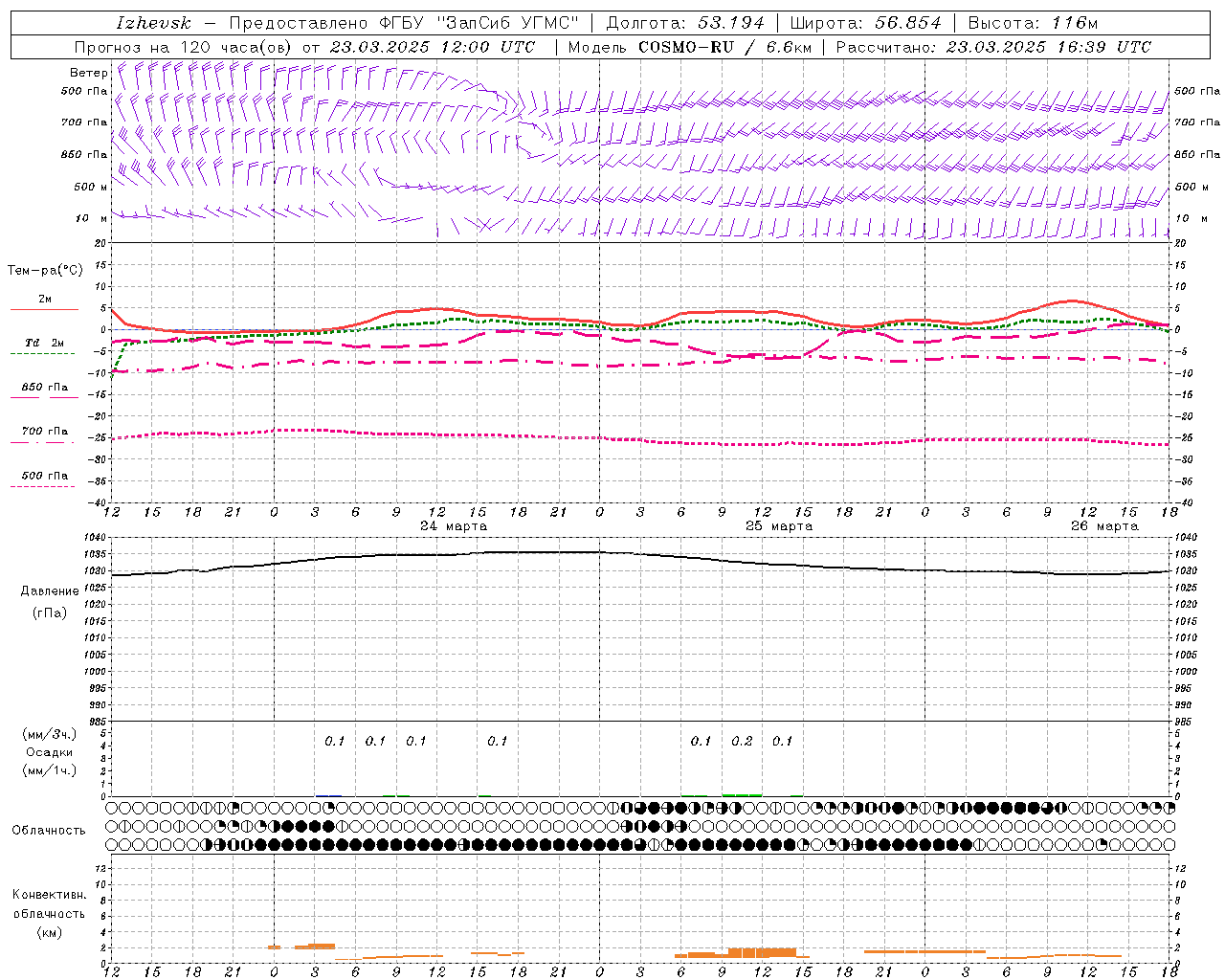Click the "Td 2м" dew point legend label

[x=44, y=343]
